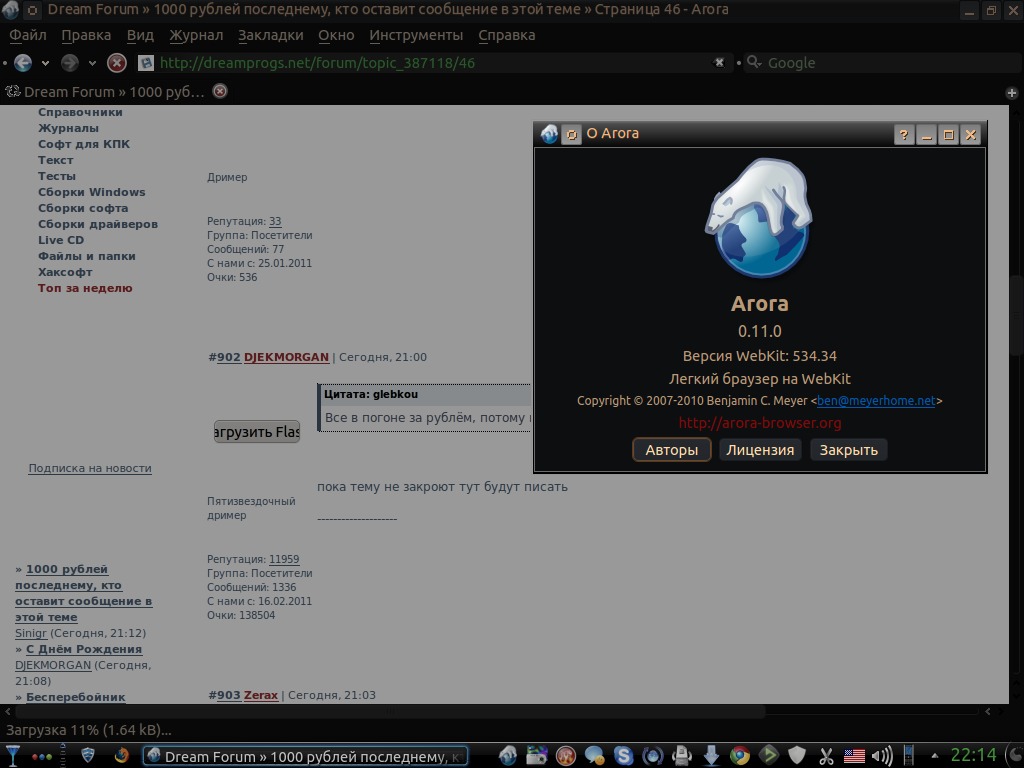Screen dimensions: 1024x768
Task: Click the load Flash plugin button
Action: coord(257,432)
